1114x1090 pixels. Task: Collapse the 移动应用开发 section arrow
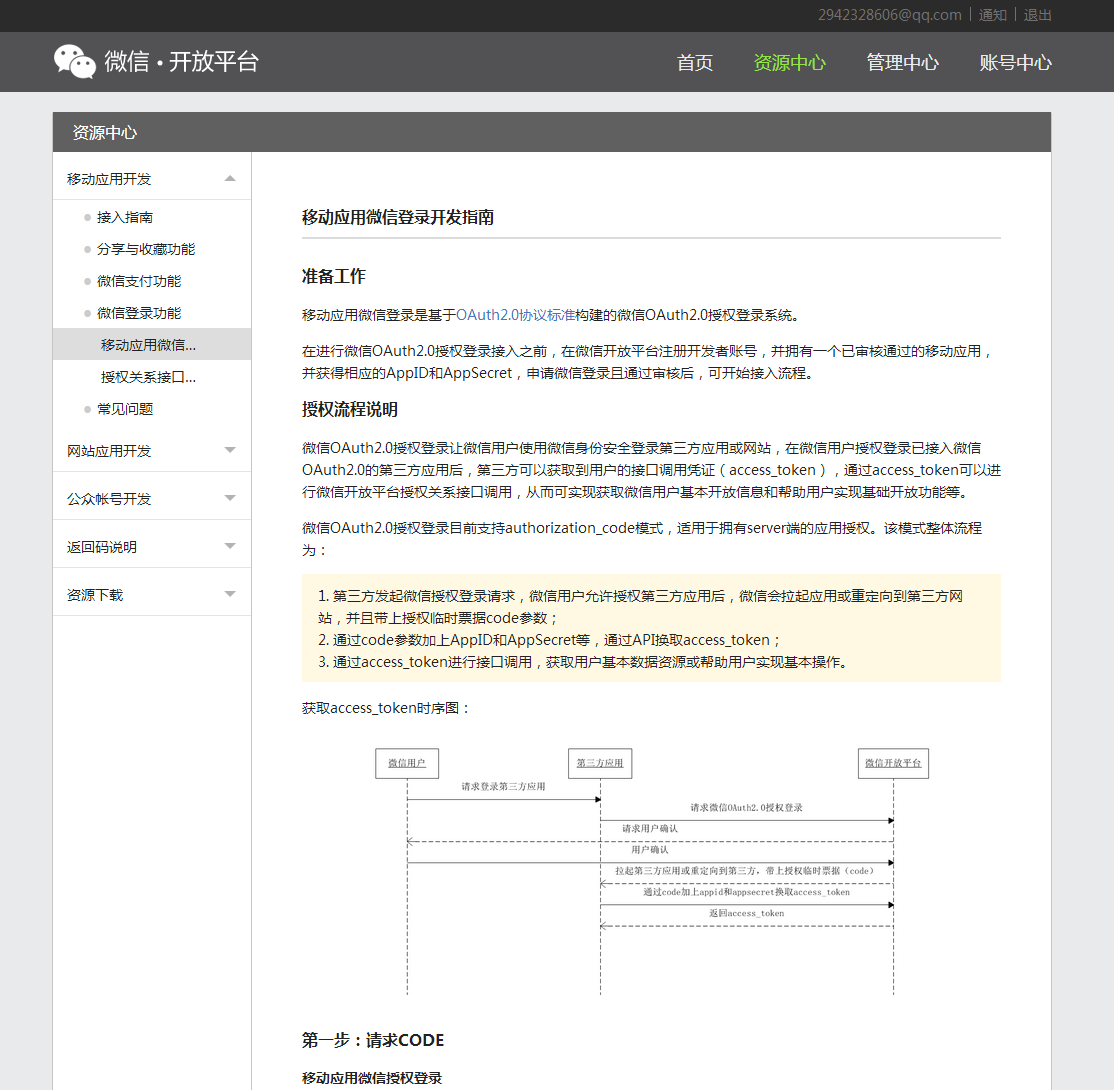tap(229, 178)
